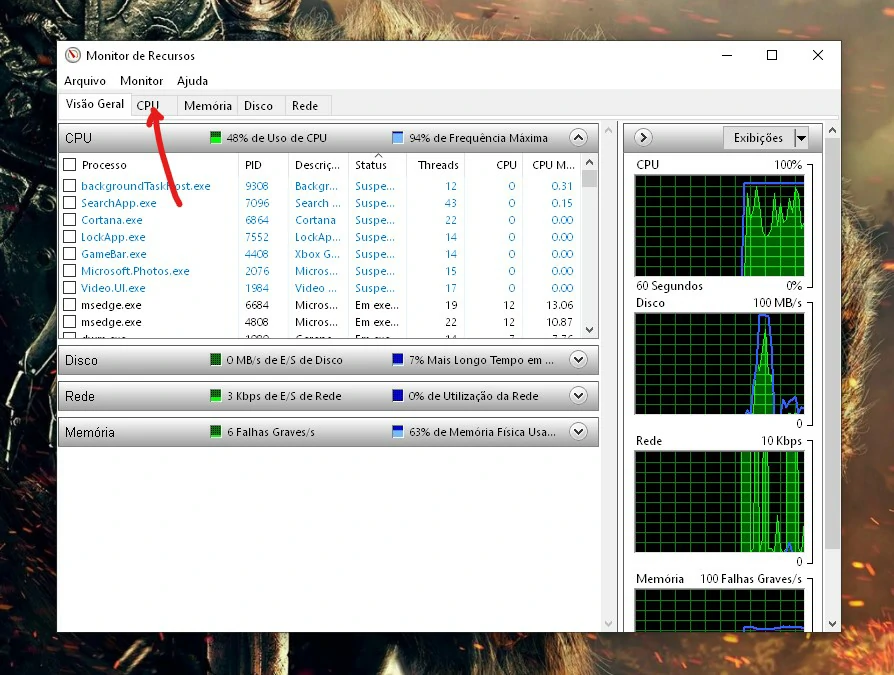
Task: Sort by CPU M... column header
Action: [x=552, y=165]
